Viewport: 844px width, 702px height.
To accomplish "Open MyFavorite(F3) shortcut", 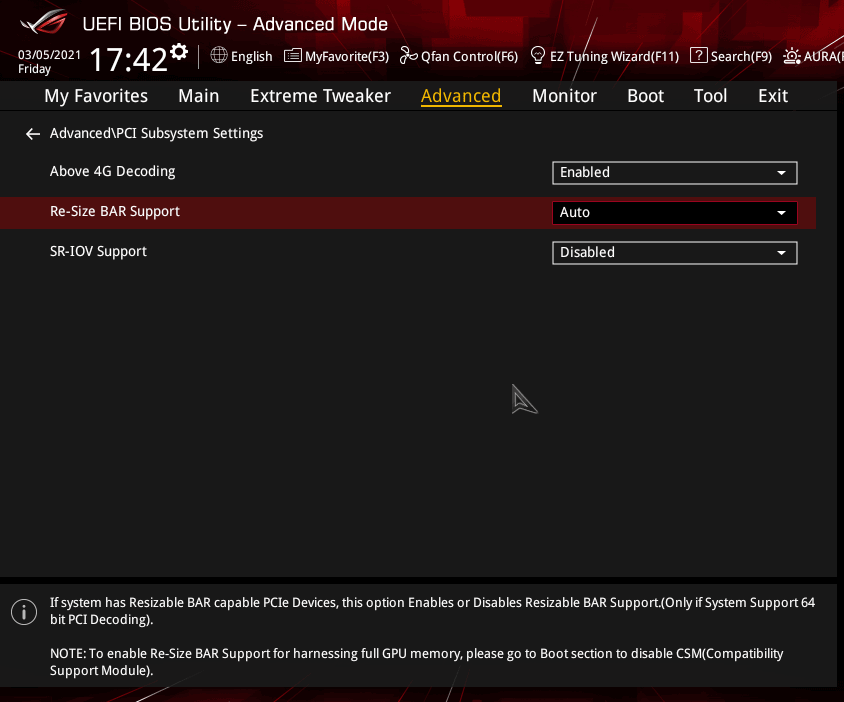I will tap(347, 56).
